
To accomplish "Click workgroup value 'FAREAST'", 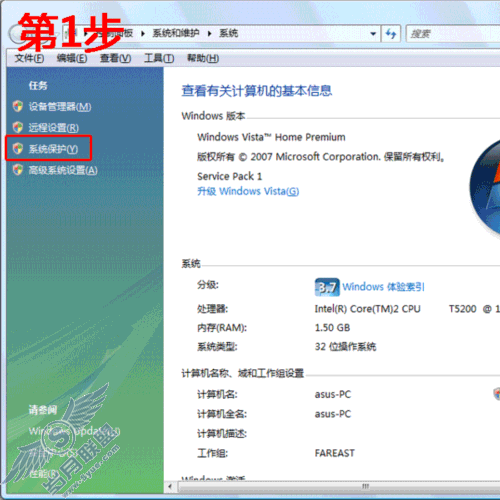I will pyautogui.click(x=335, y=453).
